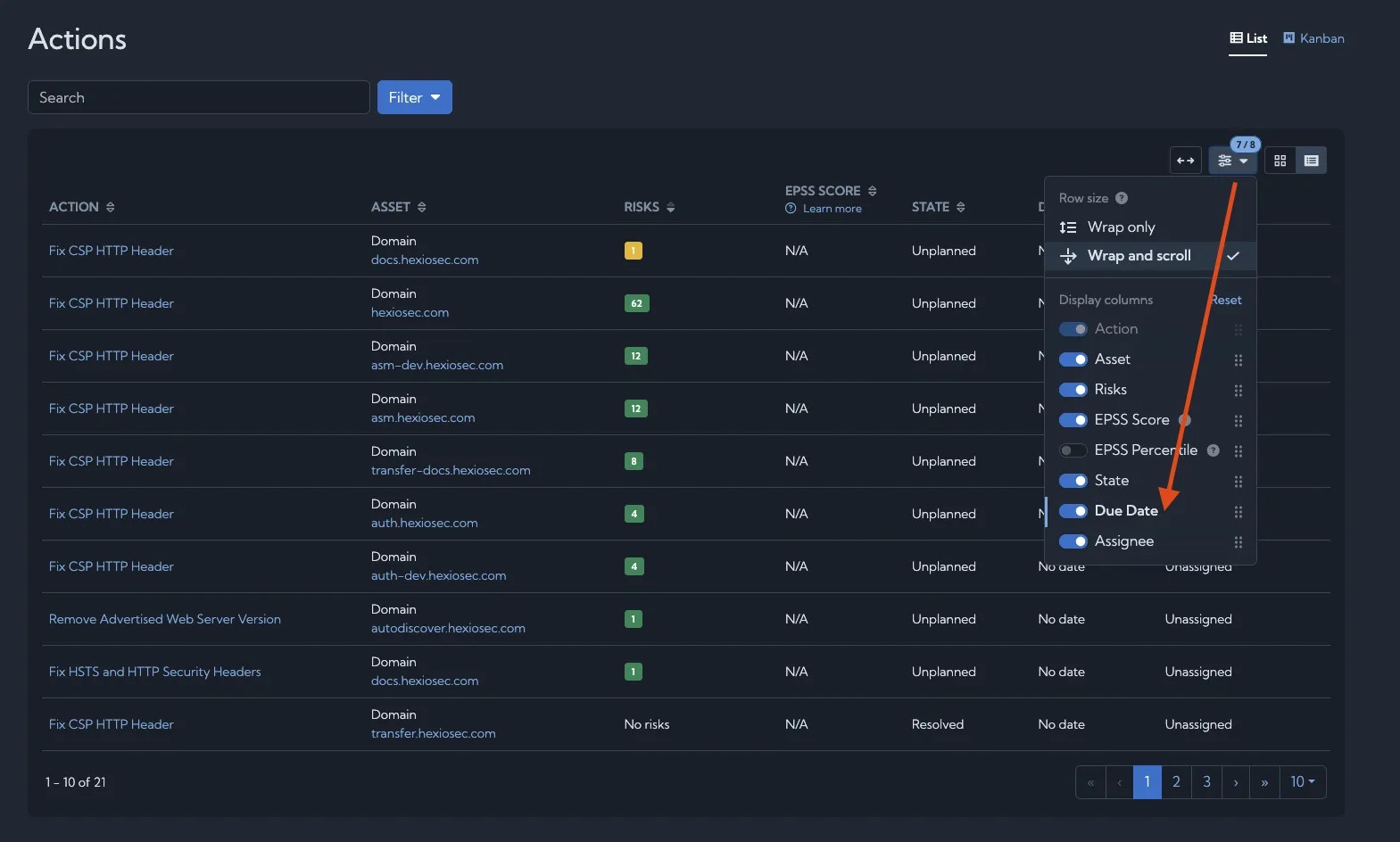Viewport: 1400px width, 842px height.
Task: Go to page 2
Action: (x=1176, y=782)
